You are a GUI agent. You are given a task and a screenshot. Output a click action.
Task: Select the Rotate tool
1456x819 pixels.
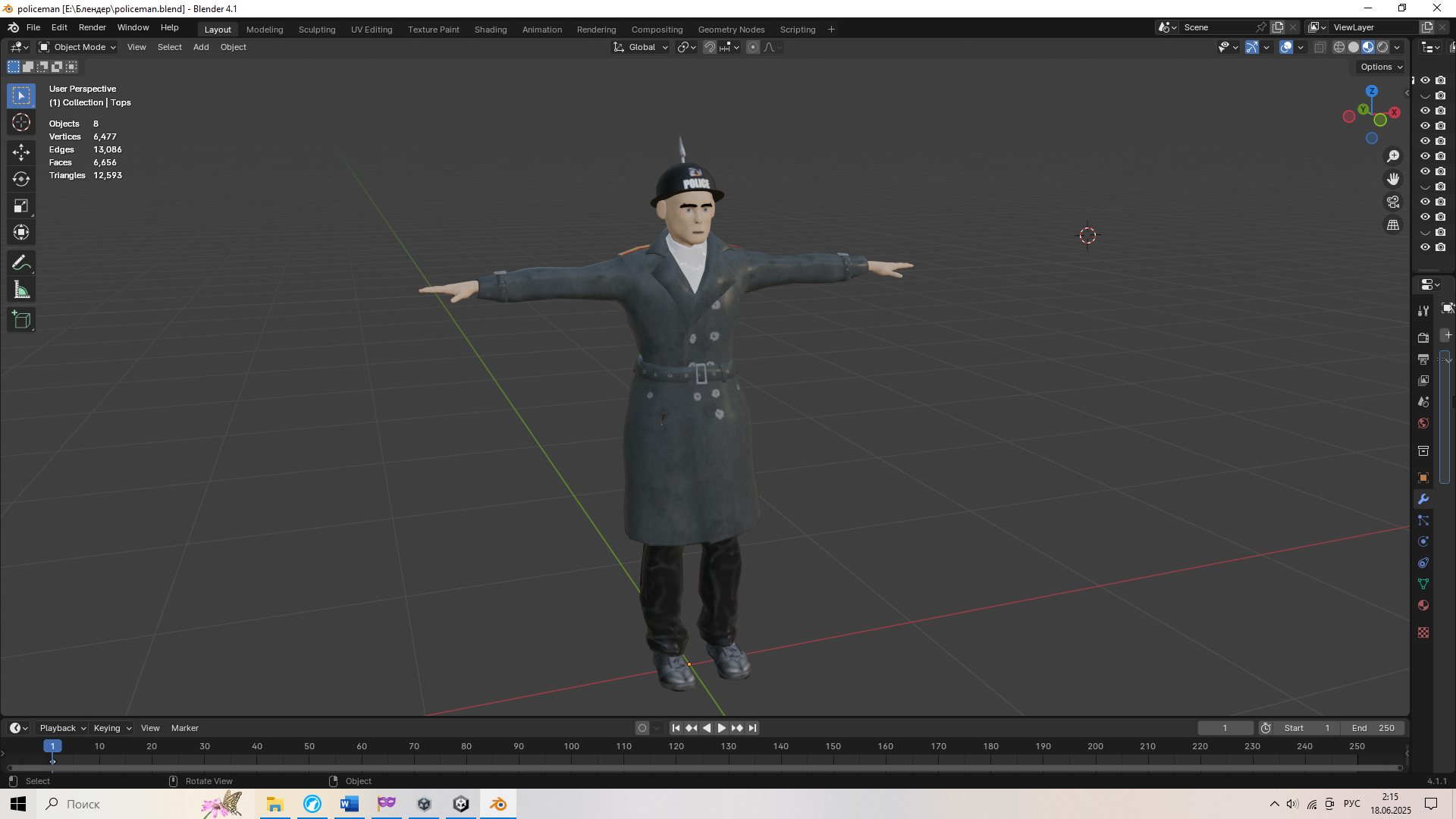[21, 179]
